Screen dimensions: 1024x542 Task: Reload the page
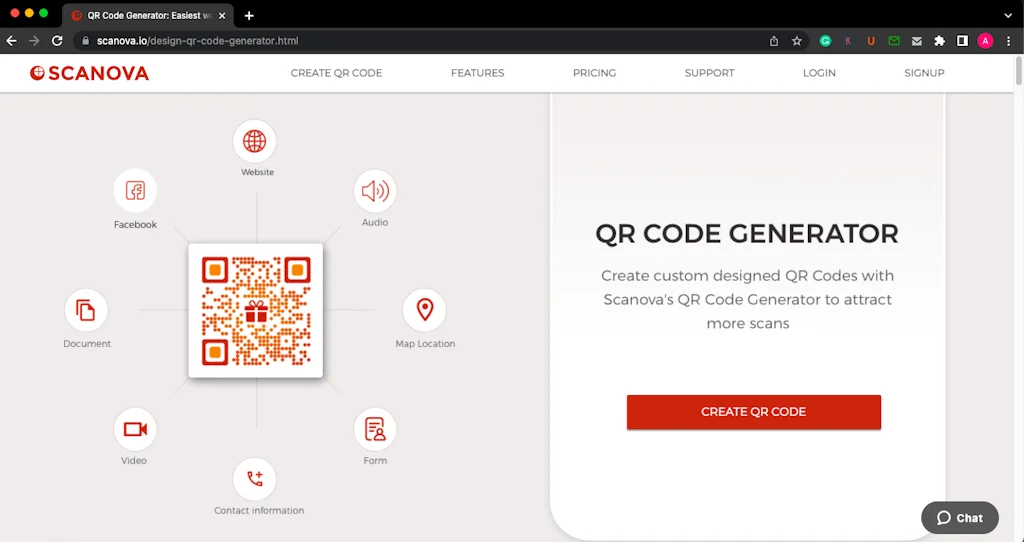[57, 40]
